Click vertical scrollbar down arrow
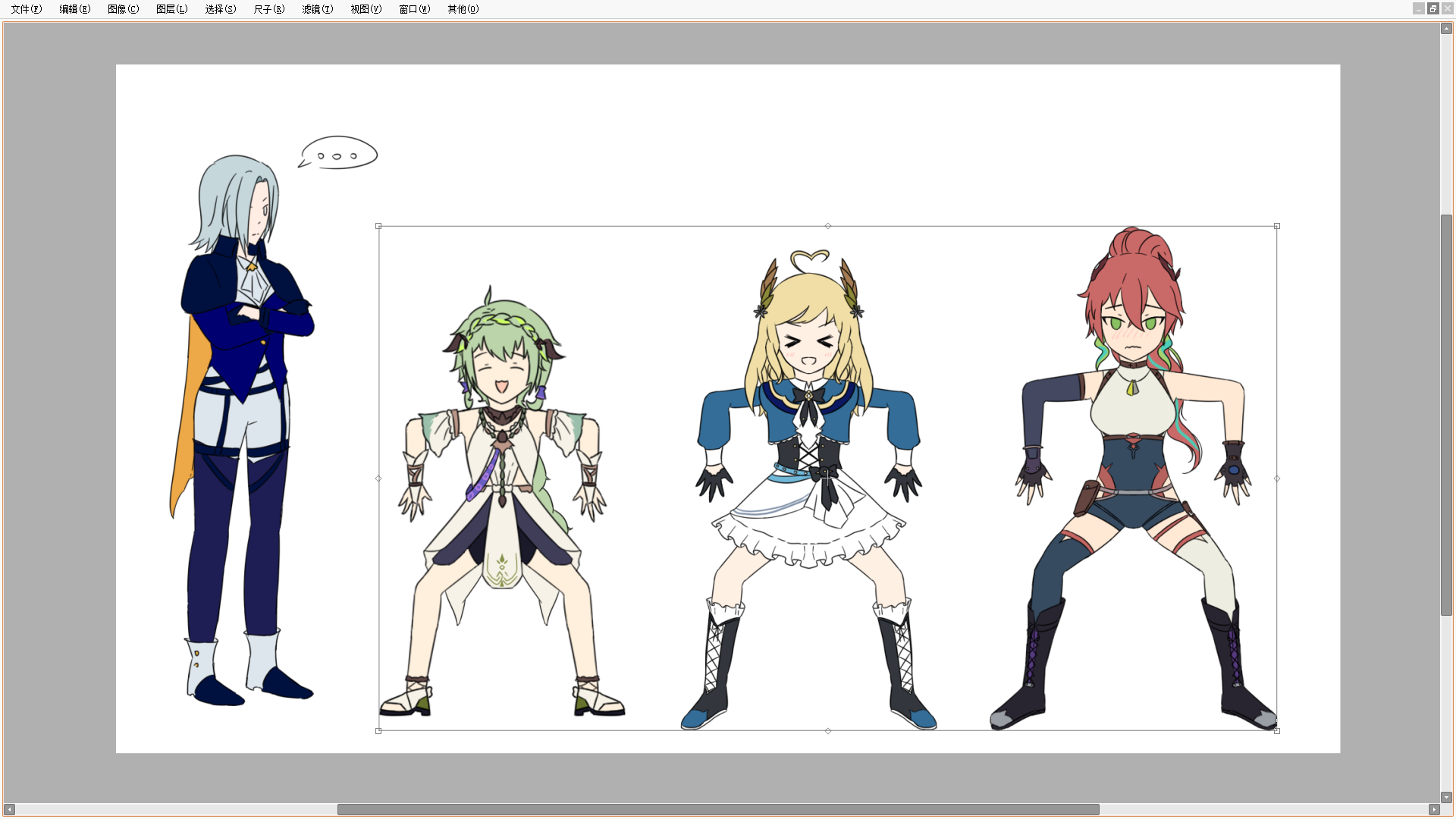The image size is (1456, 819). click(x=1446, y=797)
